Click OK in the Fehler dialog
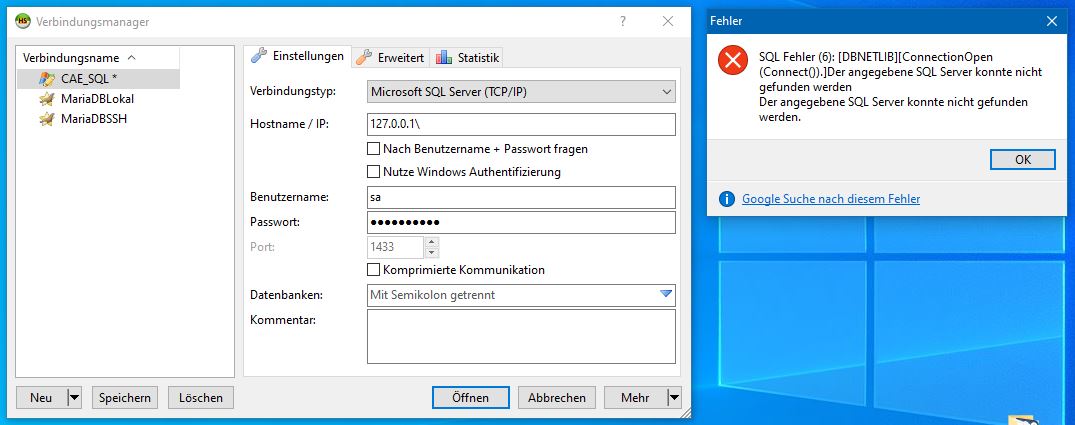Image resolution: width=1075 pixels, height=425 pixels. coord(1023,159)
